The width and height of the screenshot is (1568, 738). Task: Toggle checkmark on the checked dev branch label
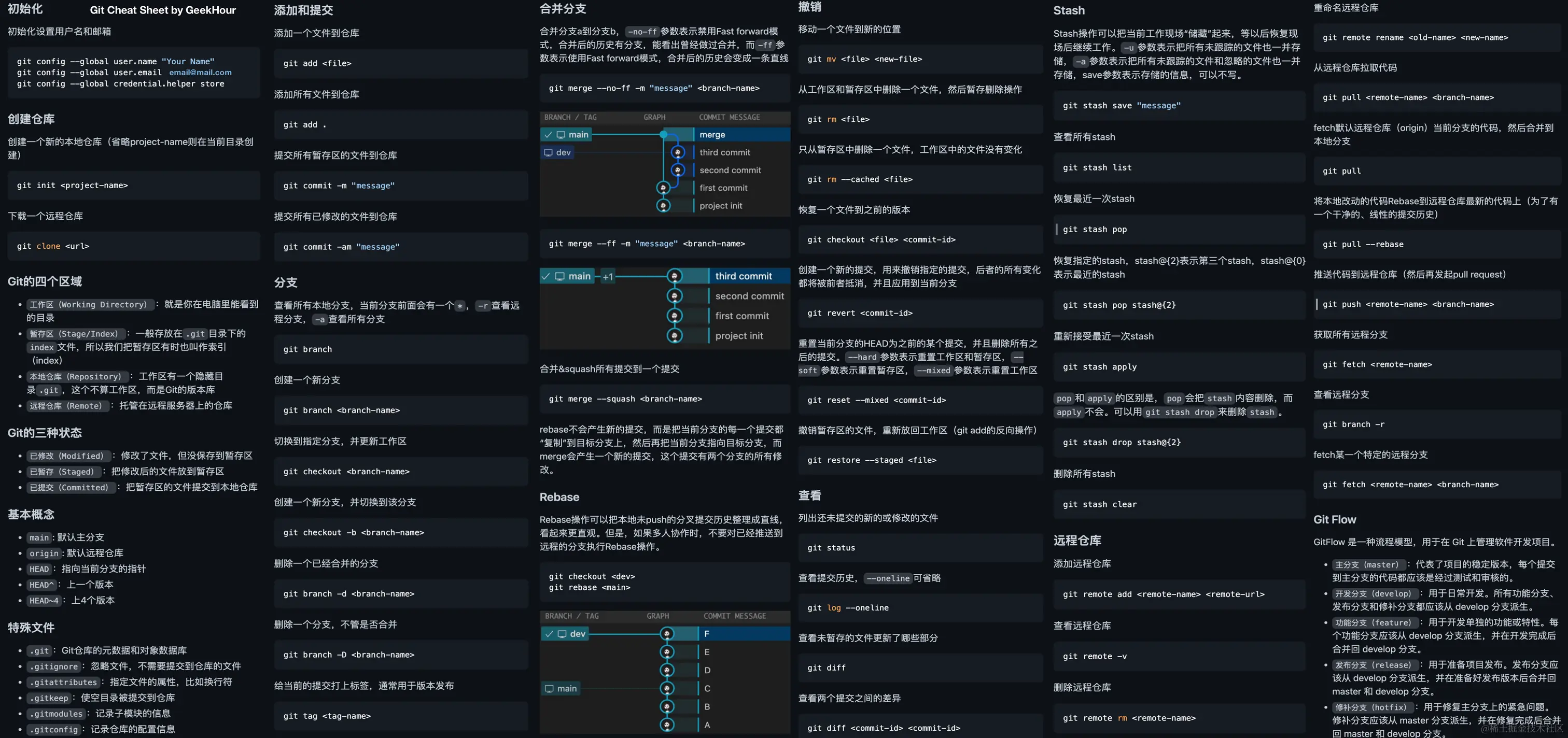(549, 634)
